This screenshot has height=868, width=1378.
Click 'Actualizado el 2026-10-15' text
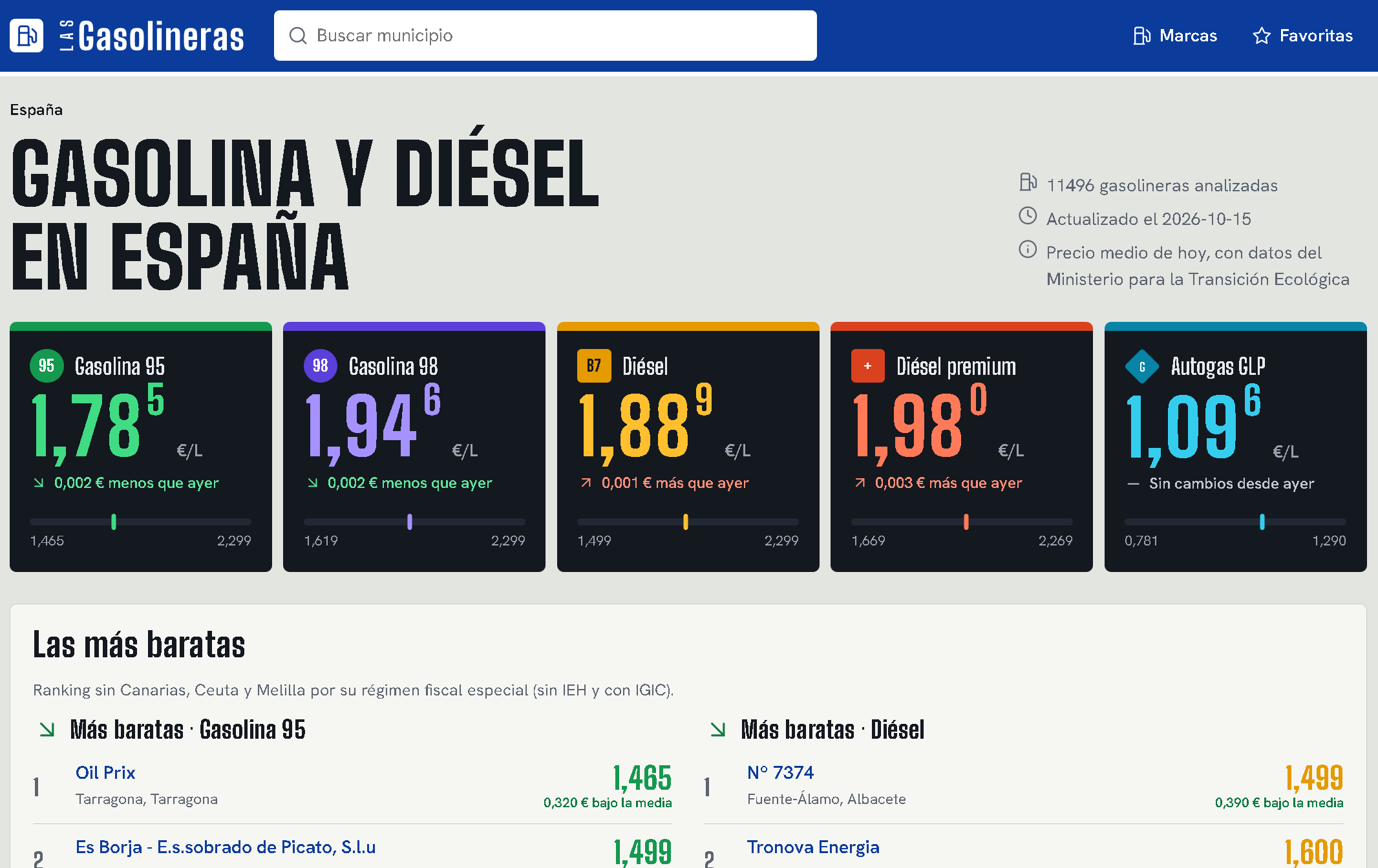coord(1149,219)
